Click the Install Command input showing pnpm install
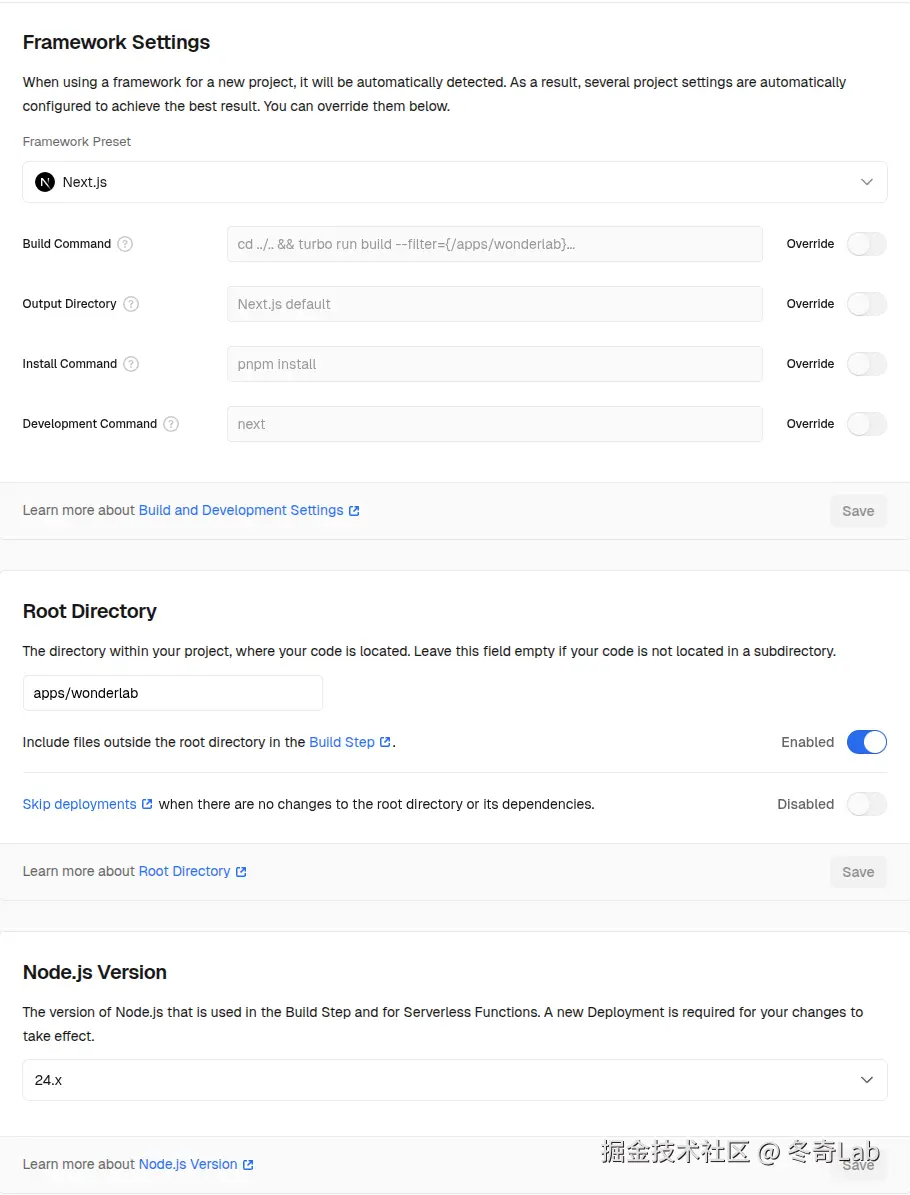 click(494, 364)
